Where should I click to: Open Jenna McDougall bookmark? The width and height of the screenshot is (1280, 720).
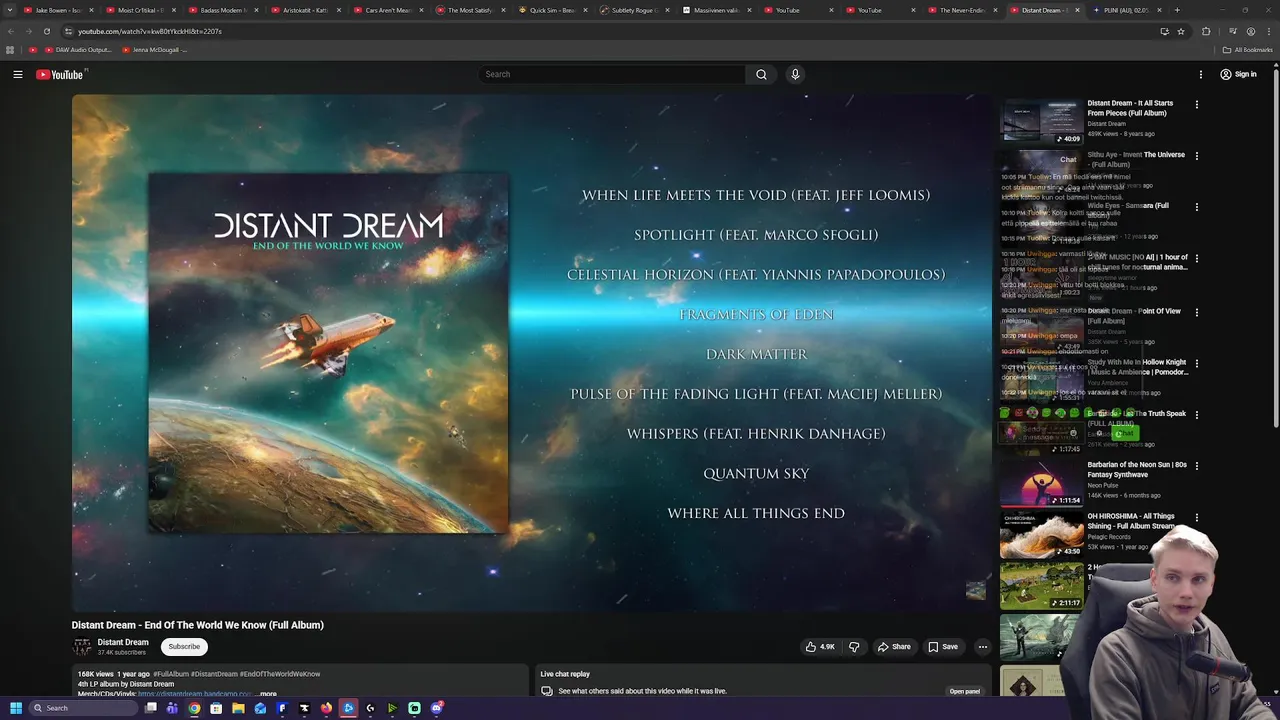pos(154,50)
